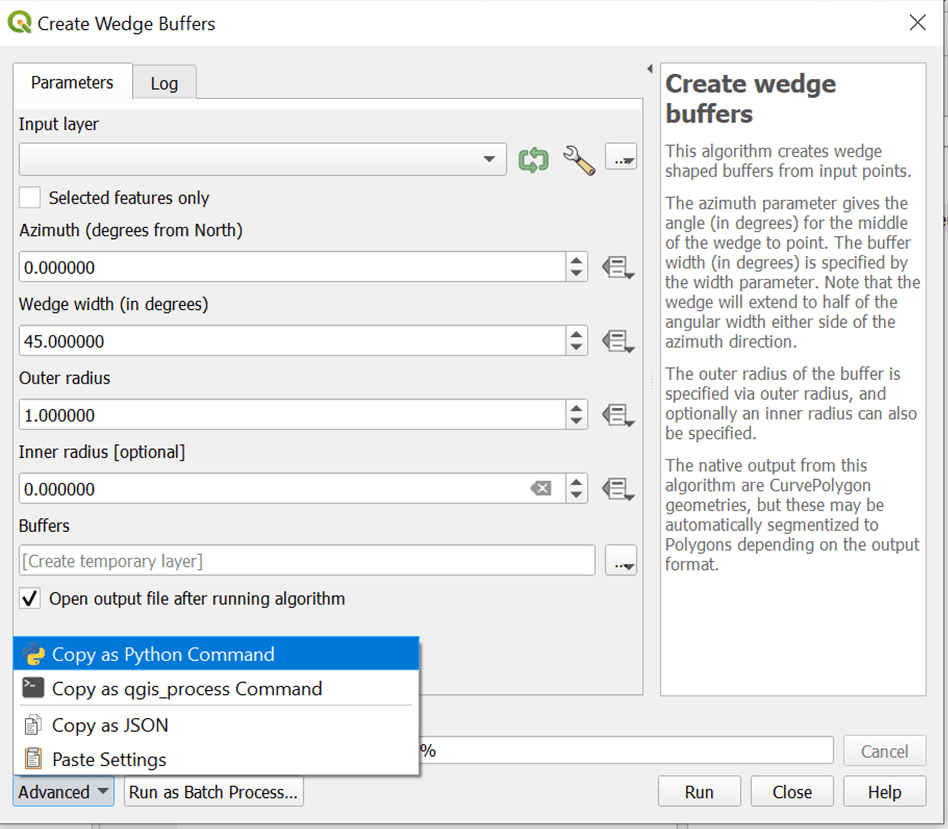Enable Selected features only checkbox

(x=31, y=198)
